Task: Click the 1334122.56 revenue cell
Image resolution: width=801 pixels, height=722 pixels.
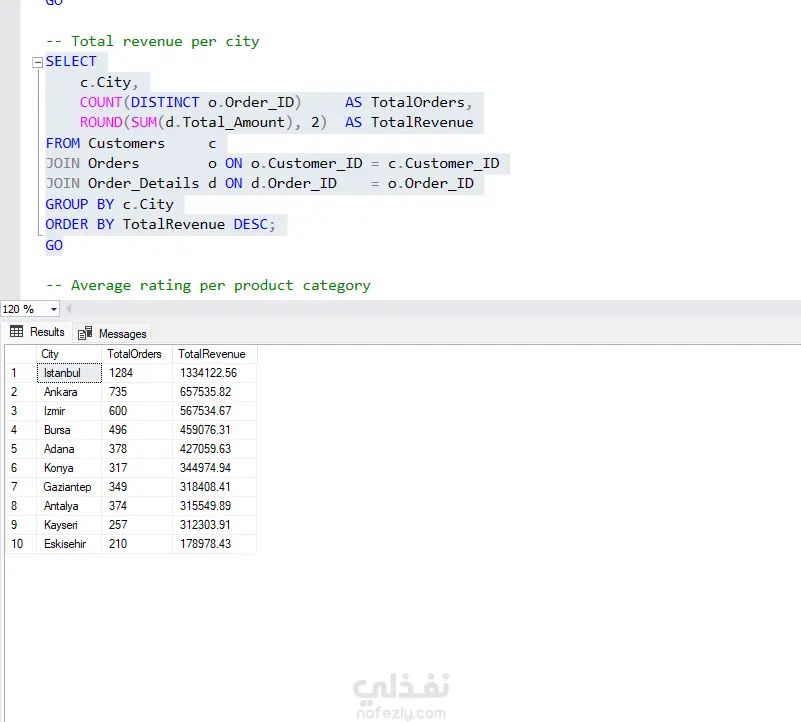Action: click(215, 373)
